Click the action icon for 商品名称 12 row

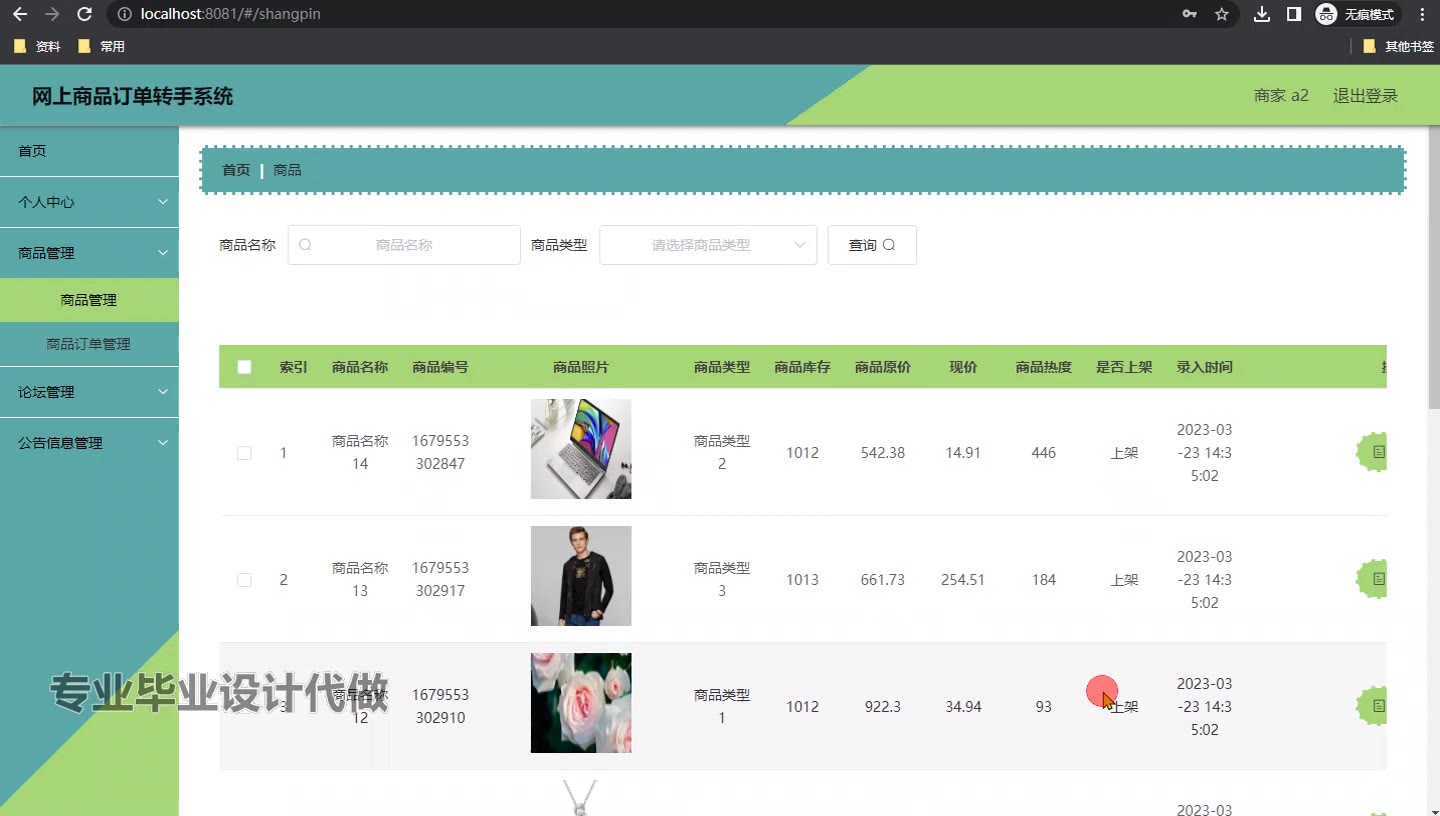pos(1372,706)
